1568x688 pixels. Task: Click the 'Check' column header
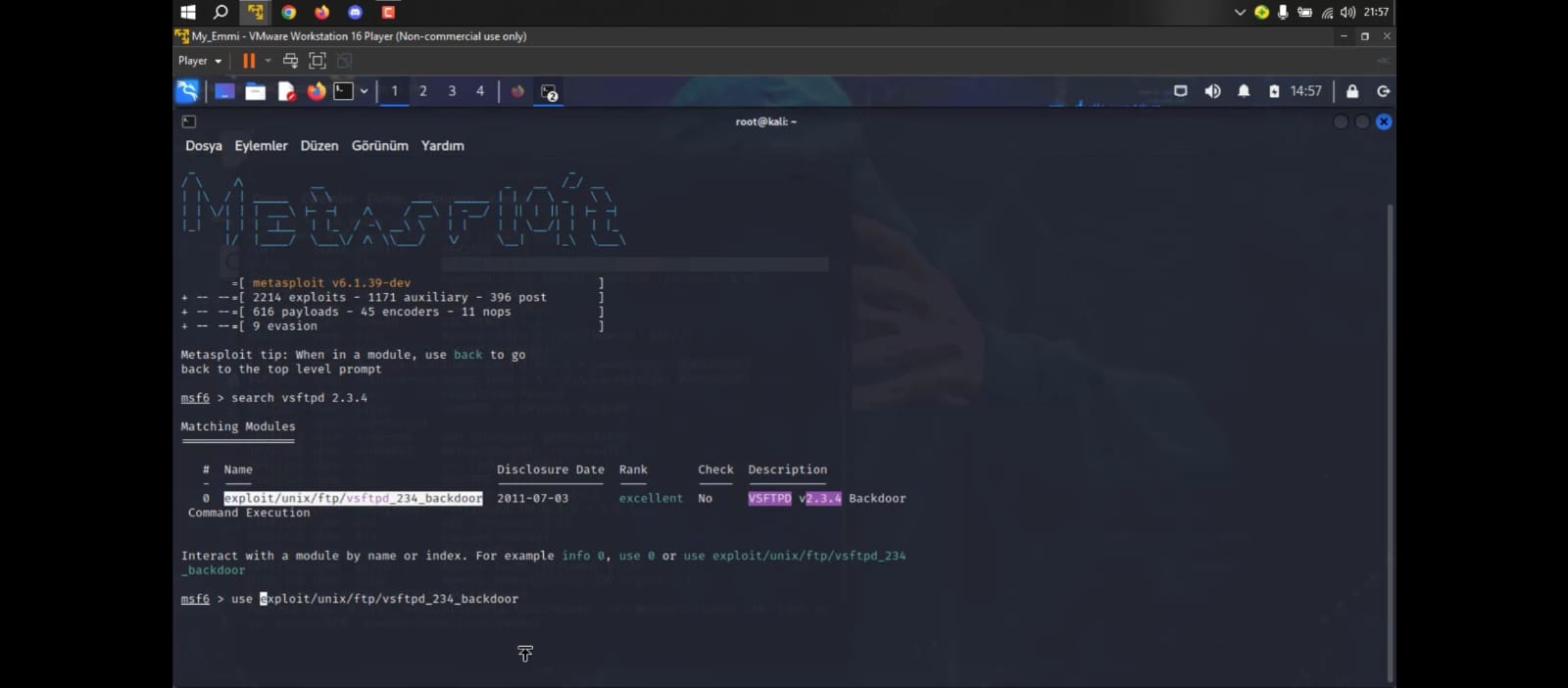[x=715, y=469]
